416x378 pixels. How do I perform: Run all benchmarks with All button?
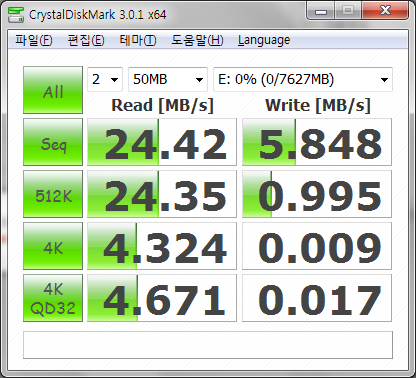53,90
